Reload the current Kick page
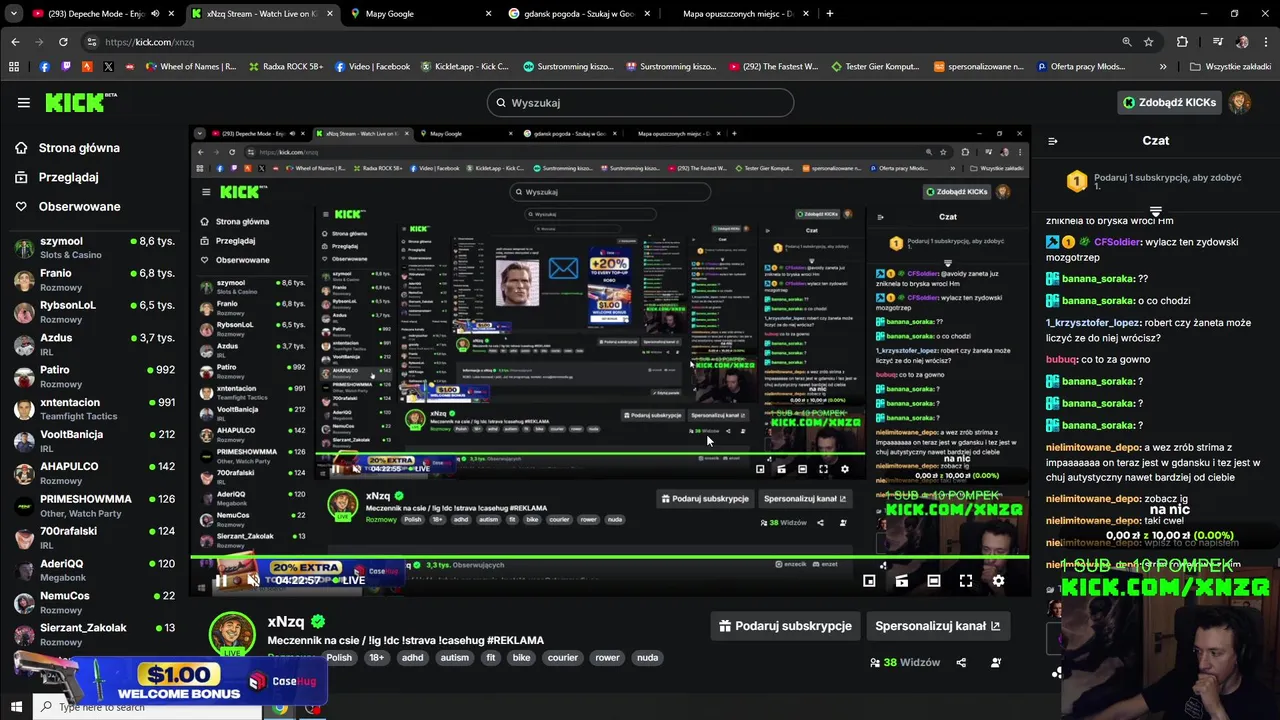The image size is (1280, 720). click(x=63, y=42)
